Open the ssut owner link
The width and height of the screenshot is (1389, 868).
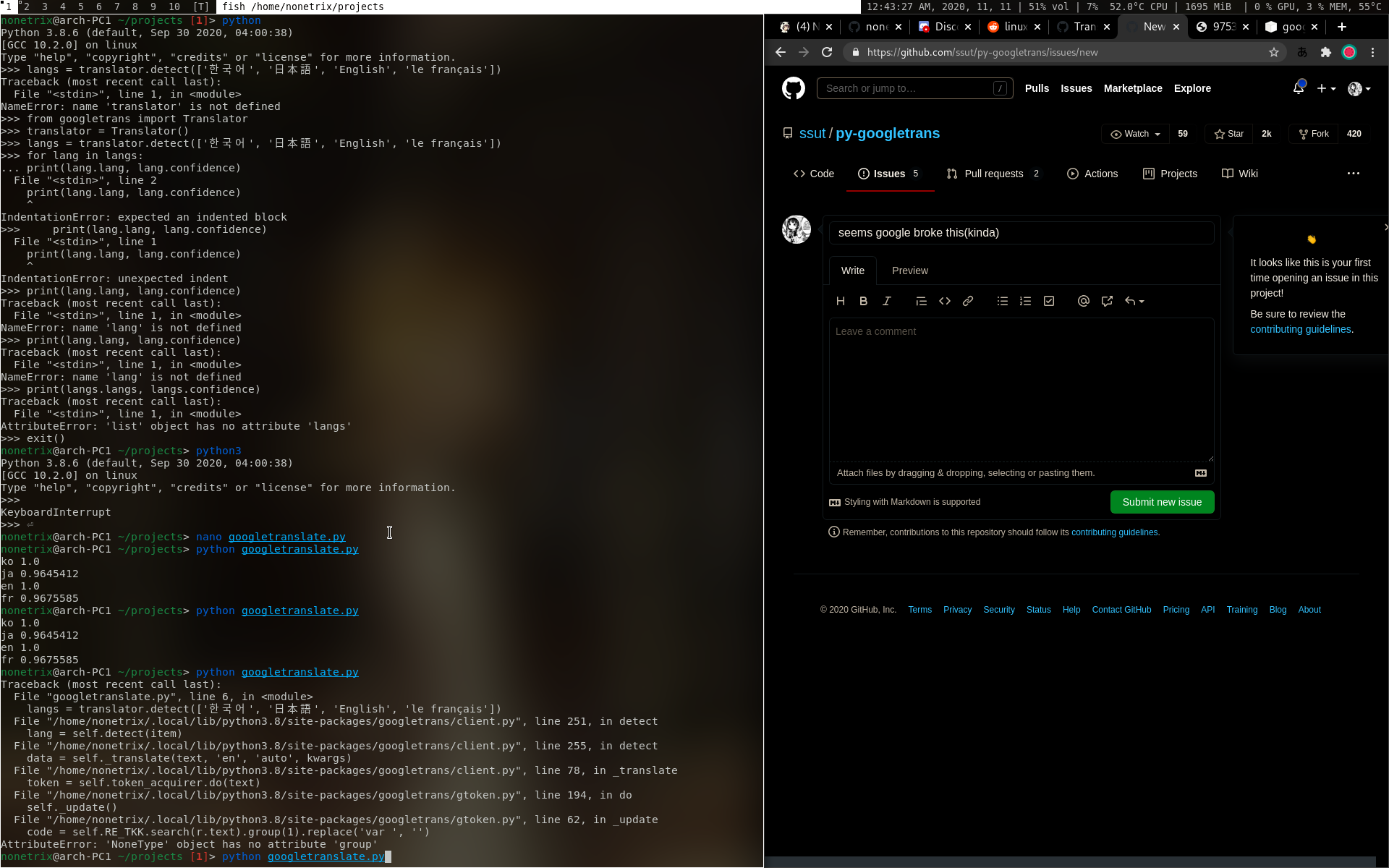click(x=812, y=134)
